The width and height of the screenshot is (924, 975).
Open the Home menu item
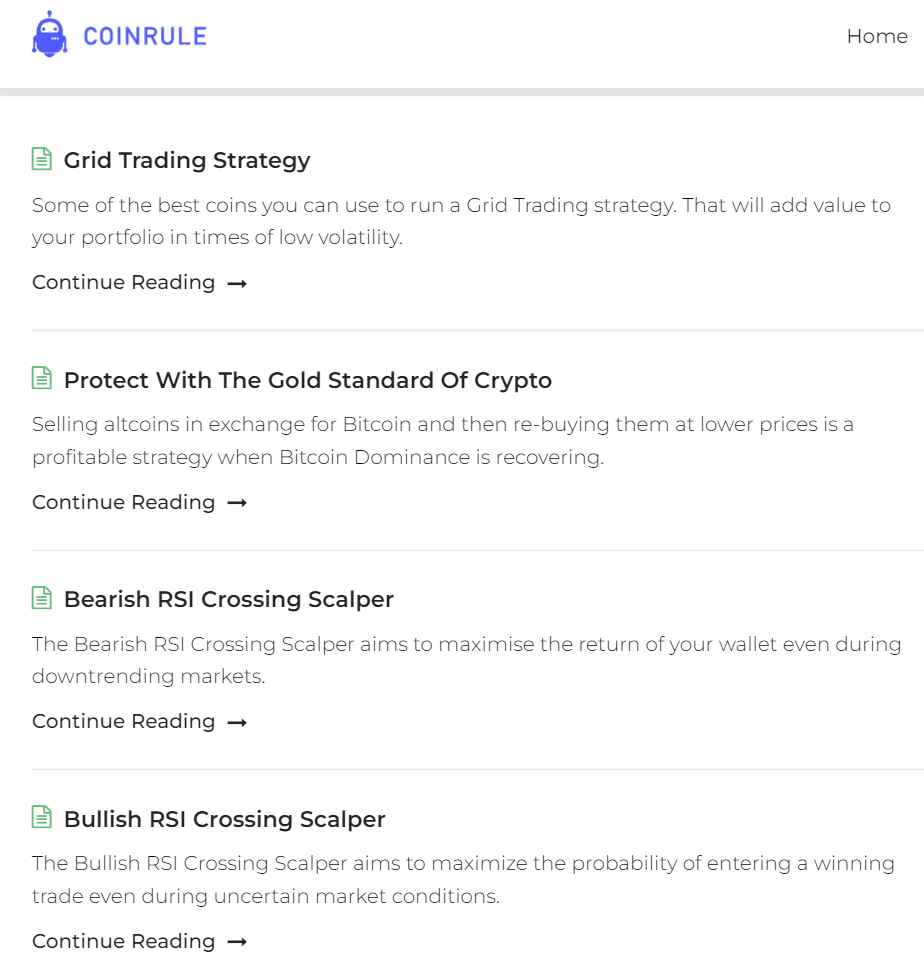[x=877, y=36]
